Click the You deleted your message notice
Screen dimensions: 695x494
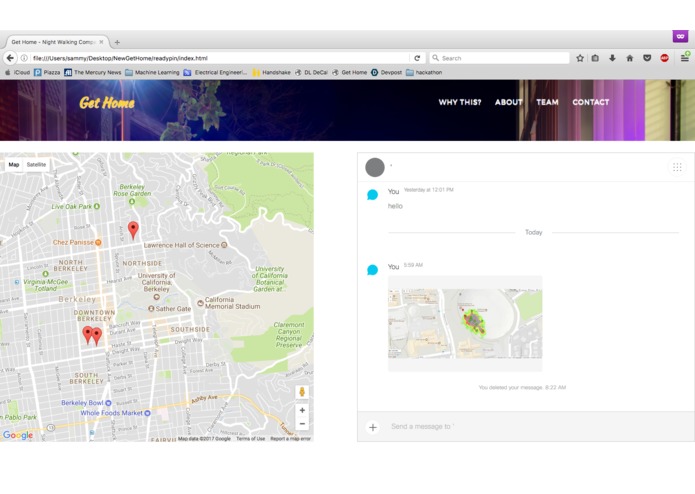(x=522, y=387)
